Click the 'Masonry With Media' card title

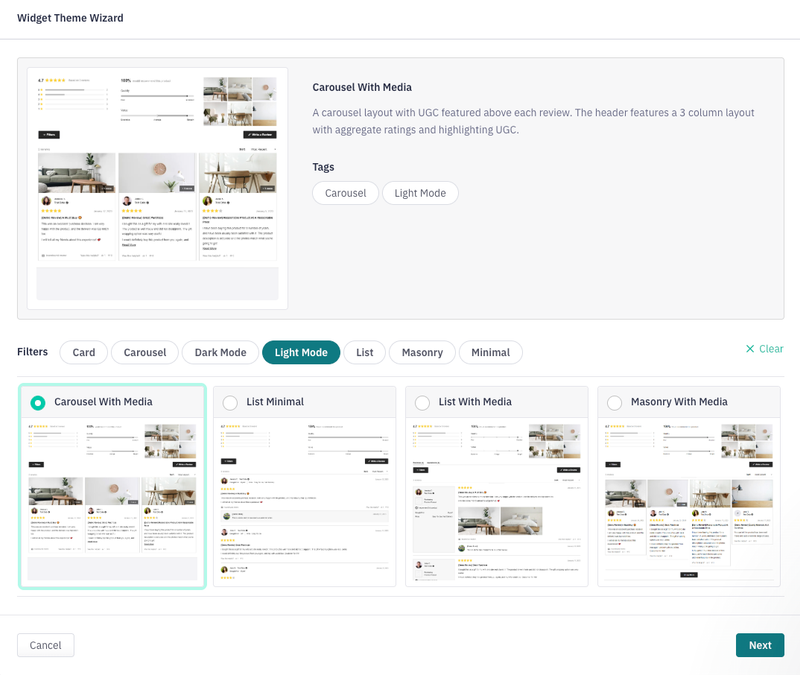[x=679, y=402]
